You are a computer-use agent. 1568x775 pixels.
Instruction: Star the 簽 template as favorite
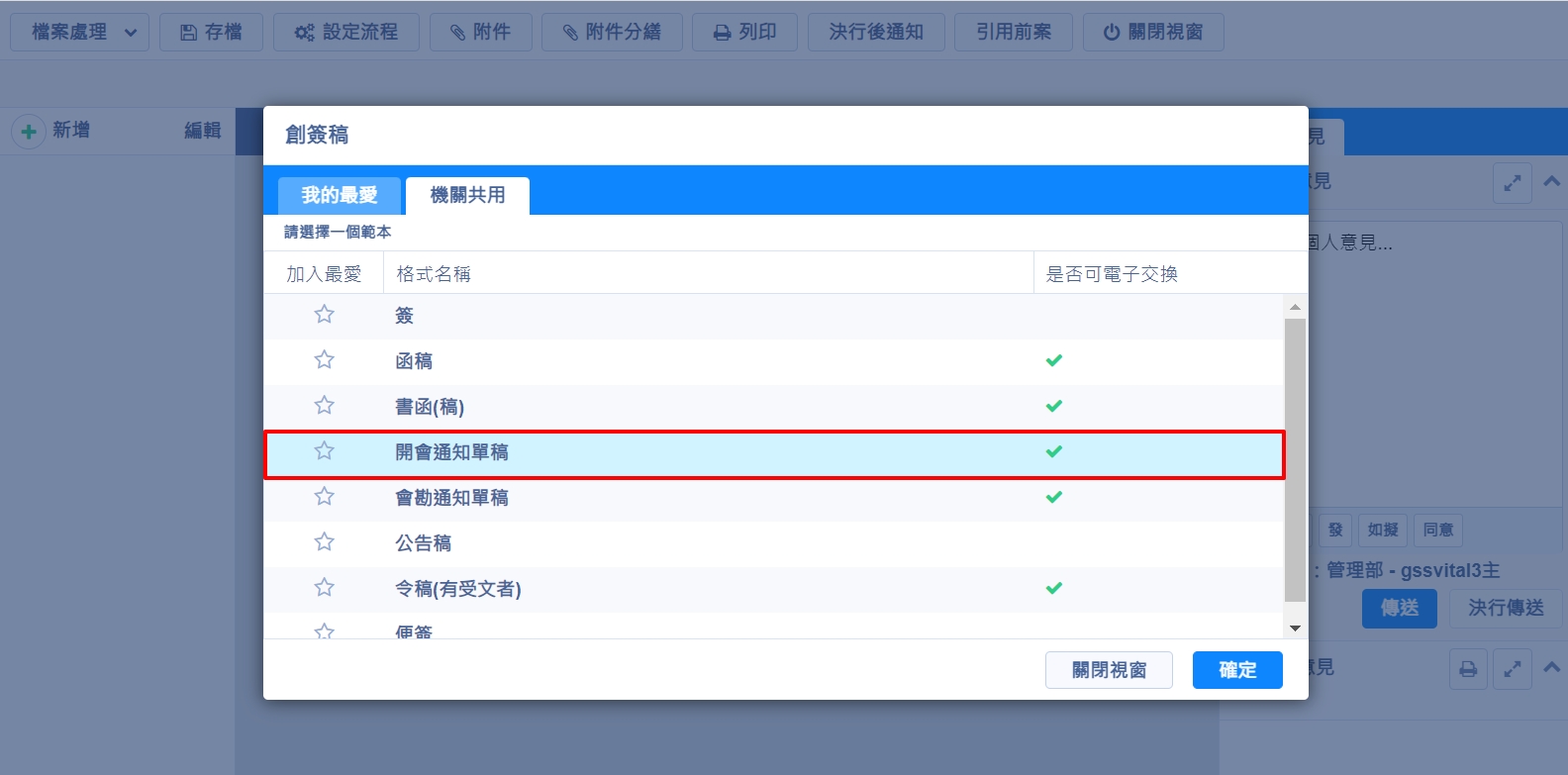pyautogui.click(x=324, y=315)
